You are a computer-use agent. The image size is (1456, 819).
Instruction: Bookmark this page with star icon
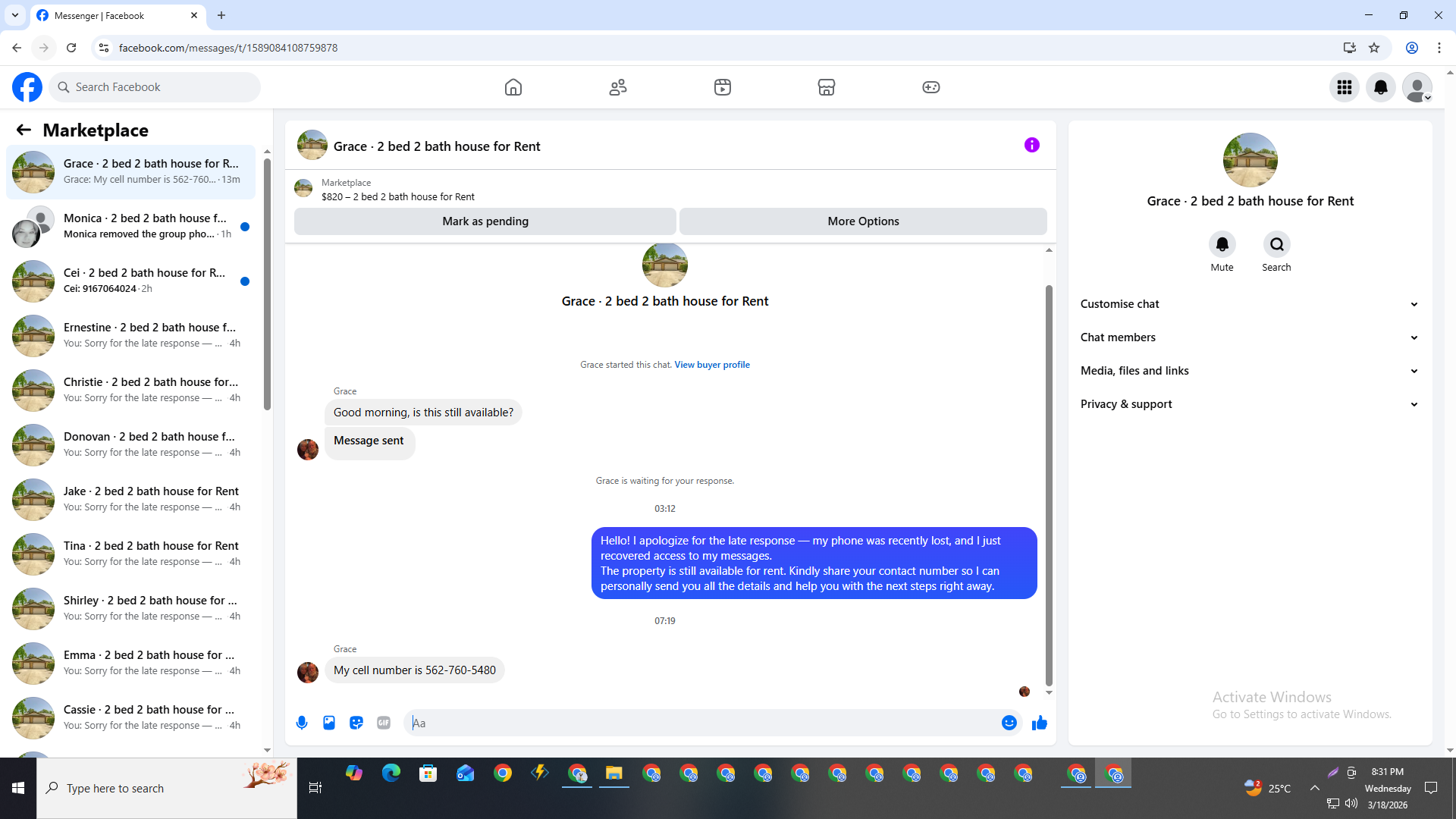(1374, 48)
